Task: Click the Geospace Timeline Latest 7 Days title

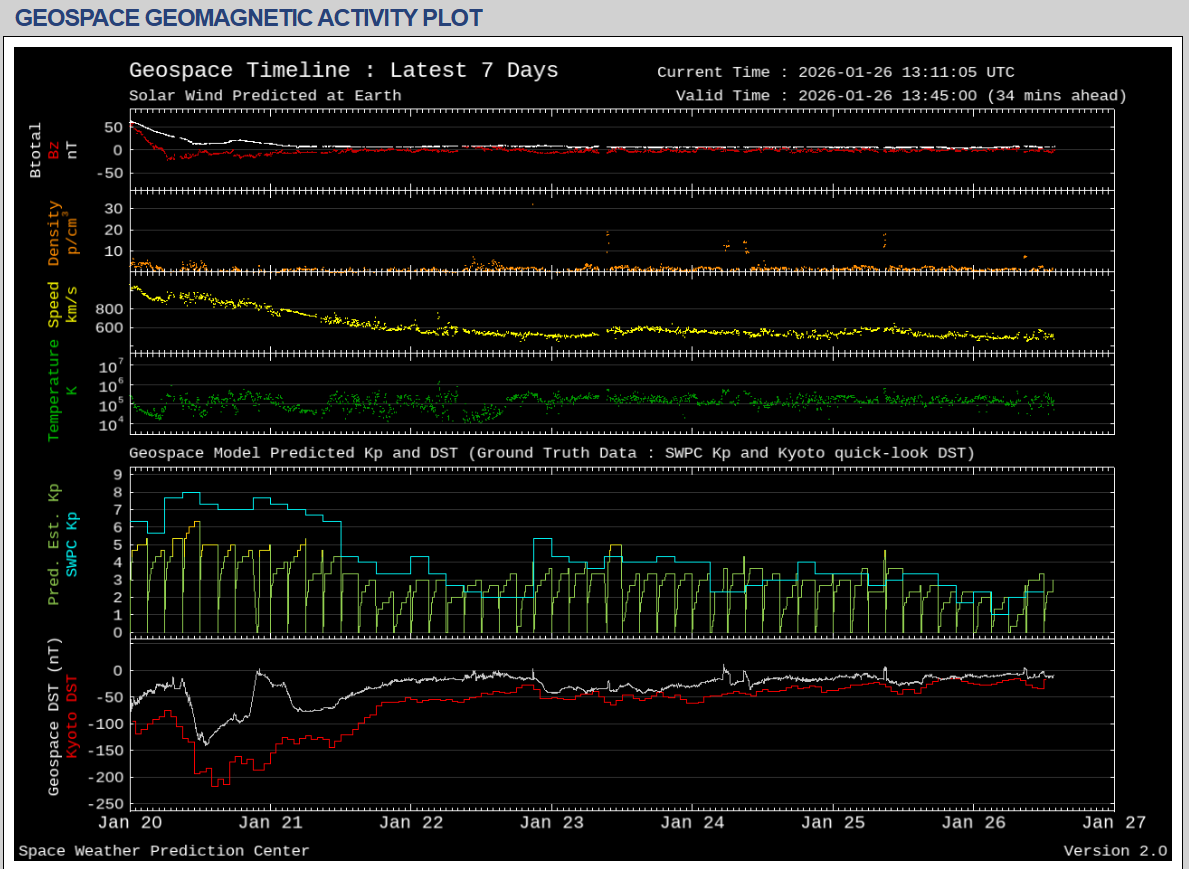Action: click(x=343, y=71)
